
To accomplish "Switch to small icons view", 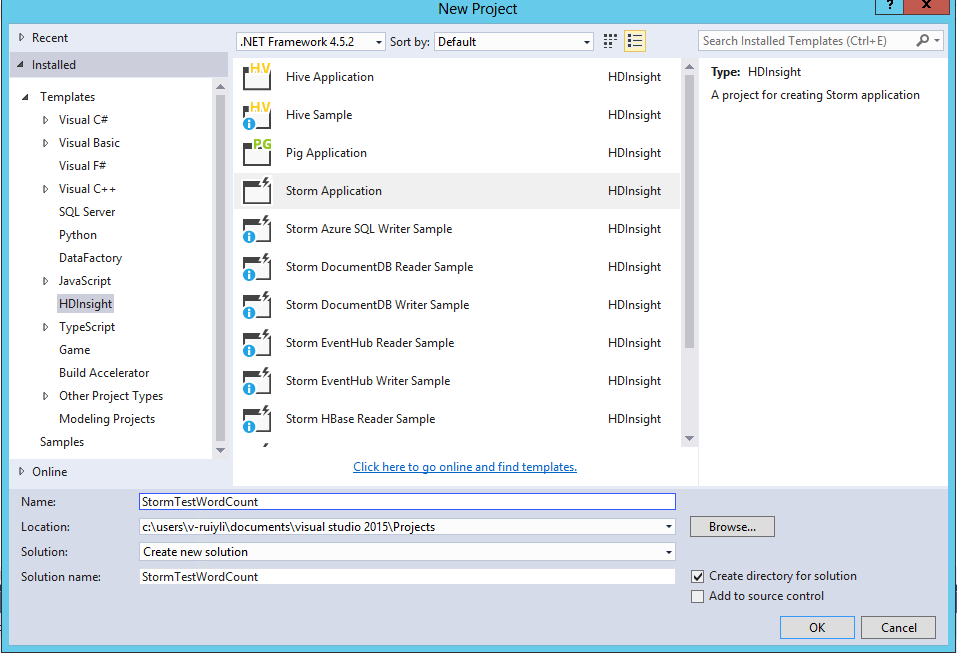I will coord(611,41).
